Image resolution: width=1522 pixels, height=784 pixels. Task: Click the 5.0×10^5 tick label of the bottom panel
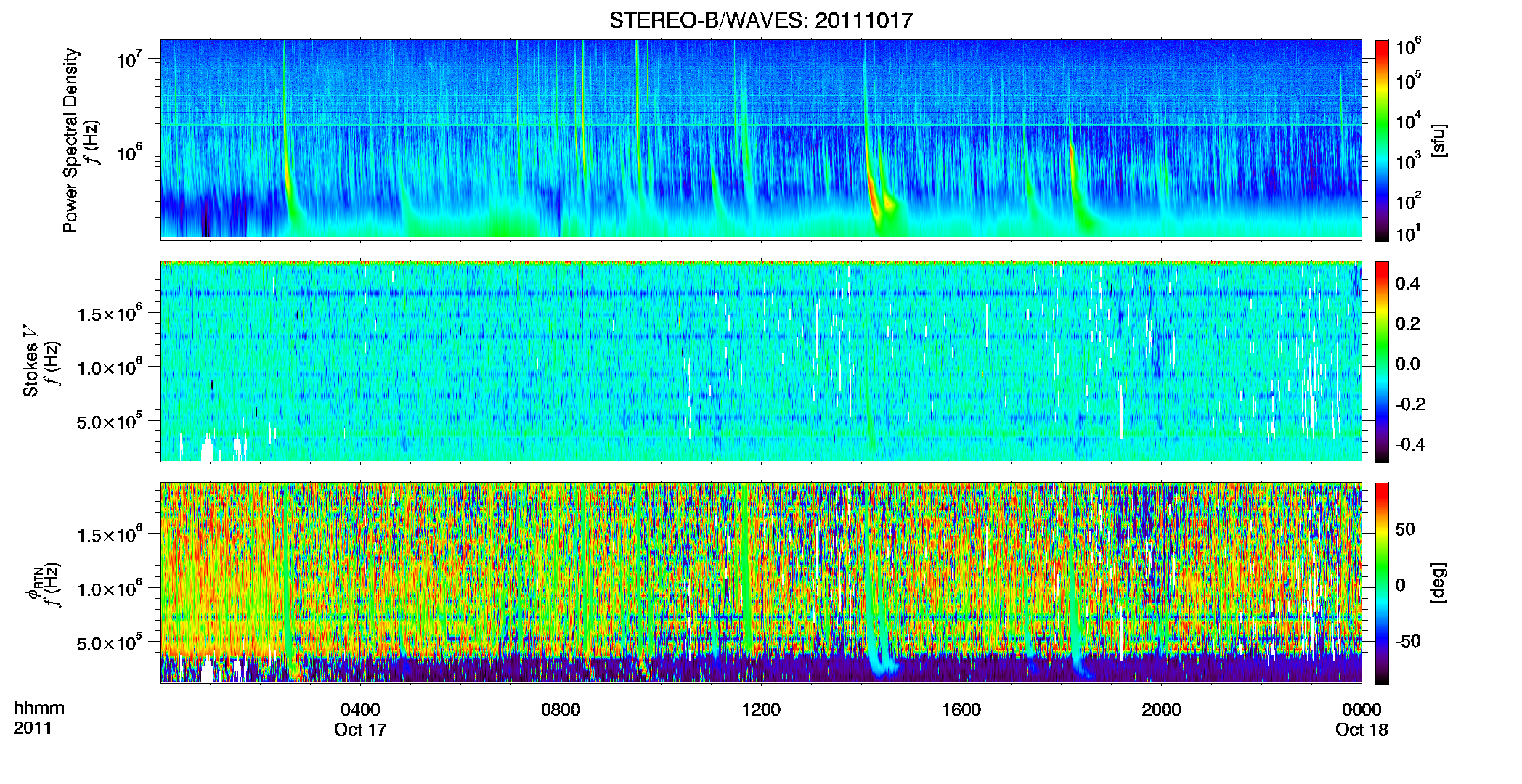[109, 642]
